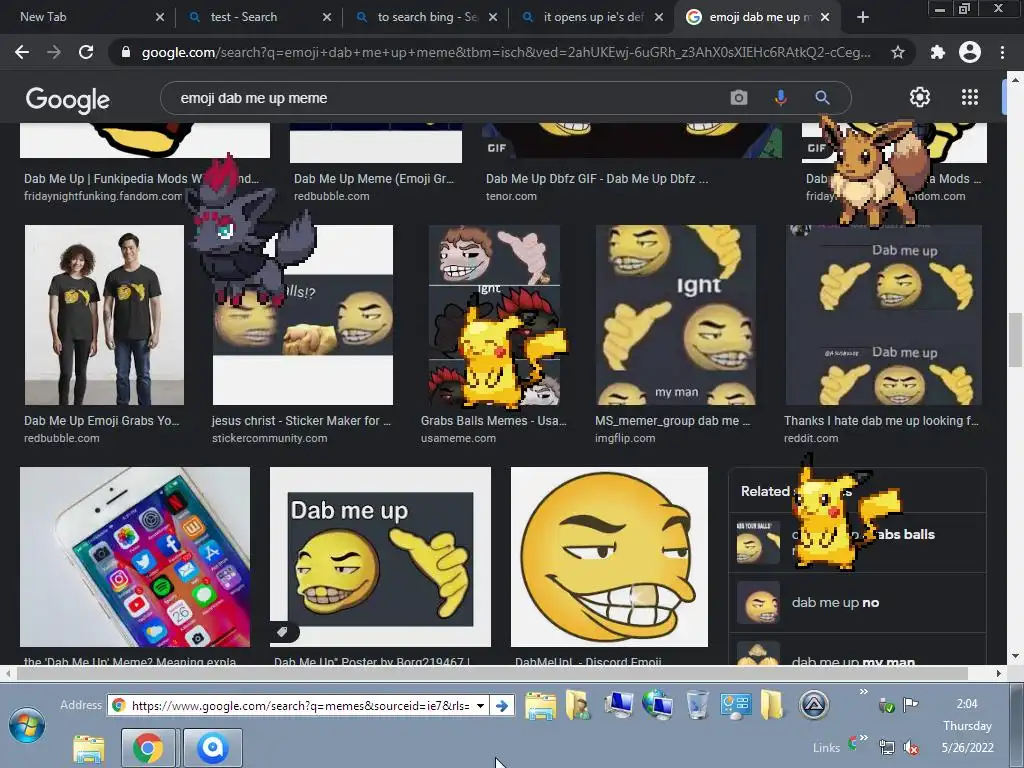Viewport: 1024px width, 768px height.
Task: Switch to the it opens up ie's tab
Action: (x=593, y=17)
